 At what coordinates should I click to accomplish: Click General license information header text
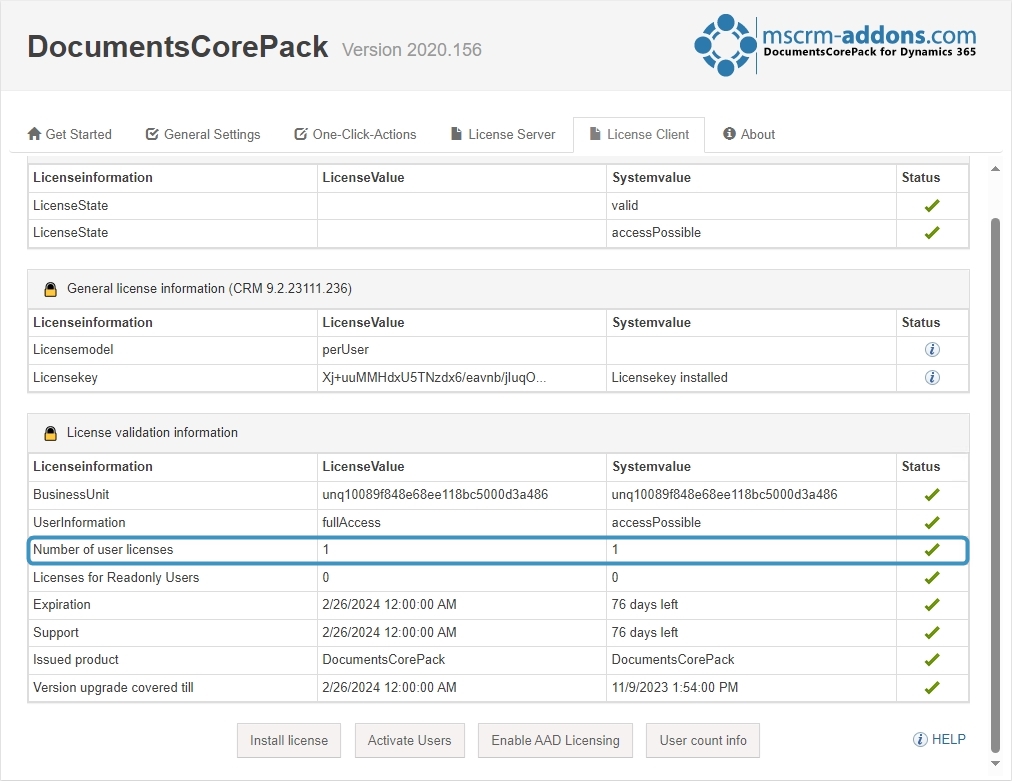[209, 289]
